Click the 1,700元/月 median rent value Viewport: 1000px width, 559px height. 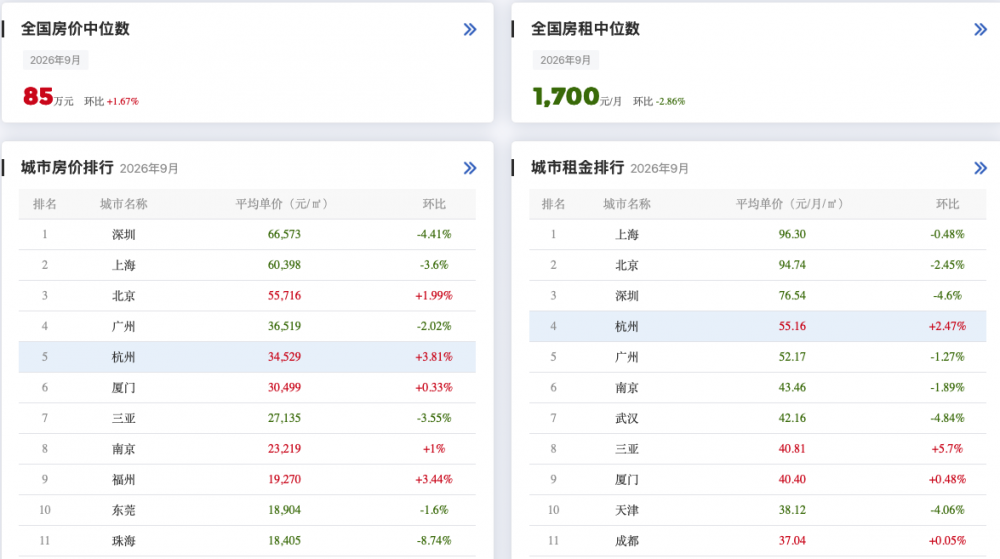click(x=577, y=97)
